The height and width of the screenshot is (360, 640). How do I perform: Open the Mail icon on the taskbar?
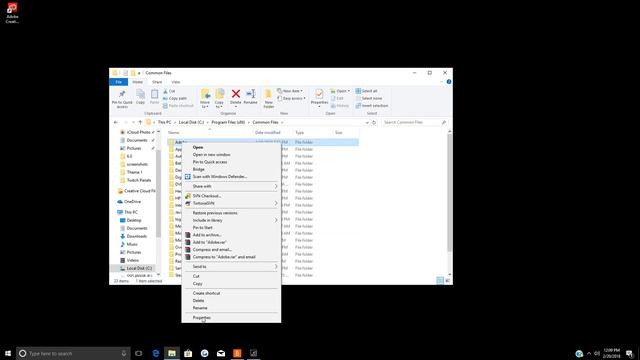(x=221, y=353)
